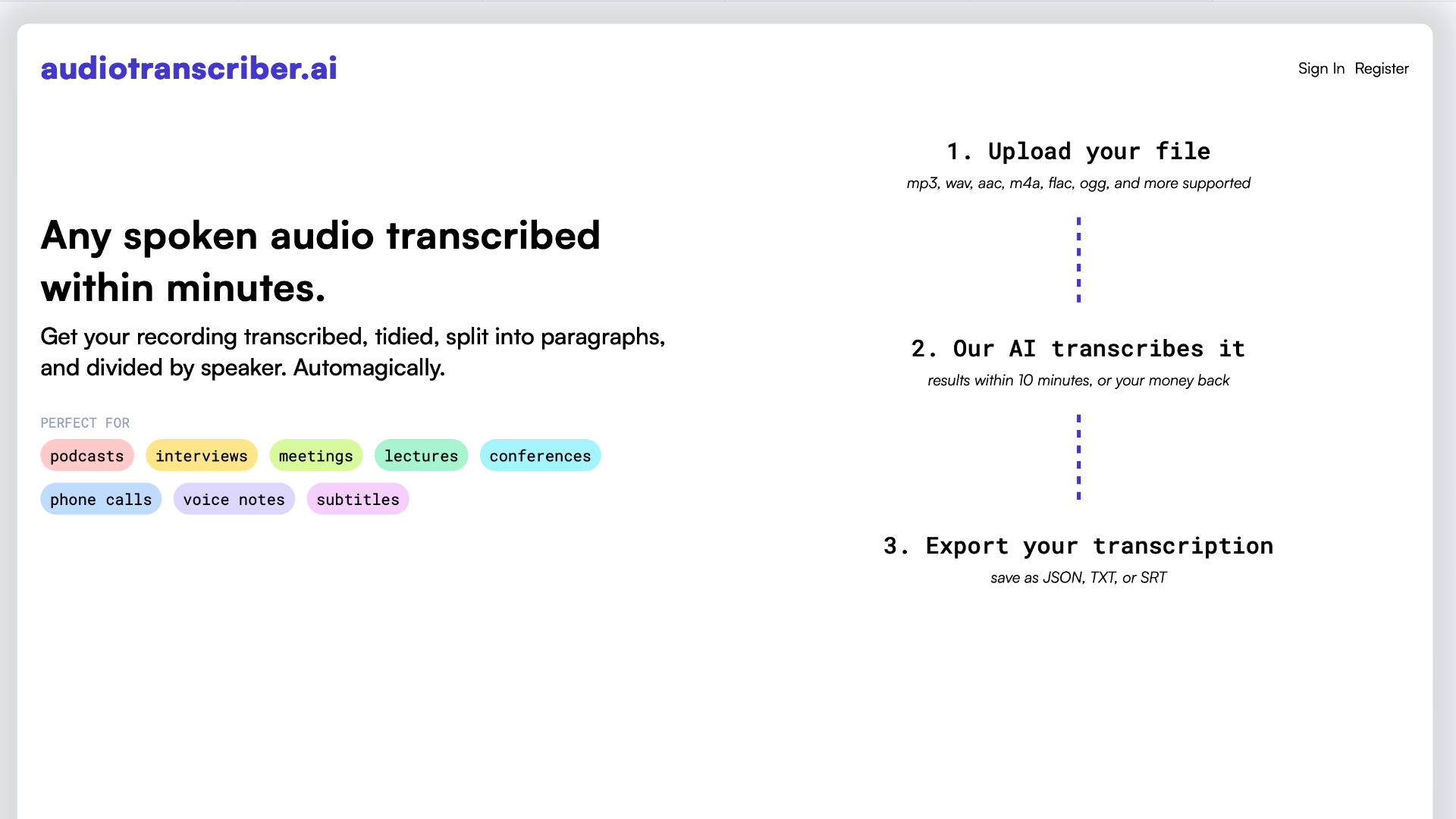Click the 'PERFECT FOR' label
Image resolution: width=1456 pixels, height=819 pixels.
pos(85,422)
